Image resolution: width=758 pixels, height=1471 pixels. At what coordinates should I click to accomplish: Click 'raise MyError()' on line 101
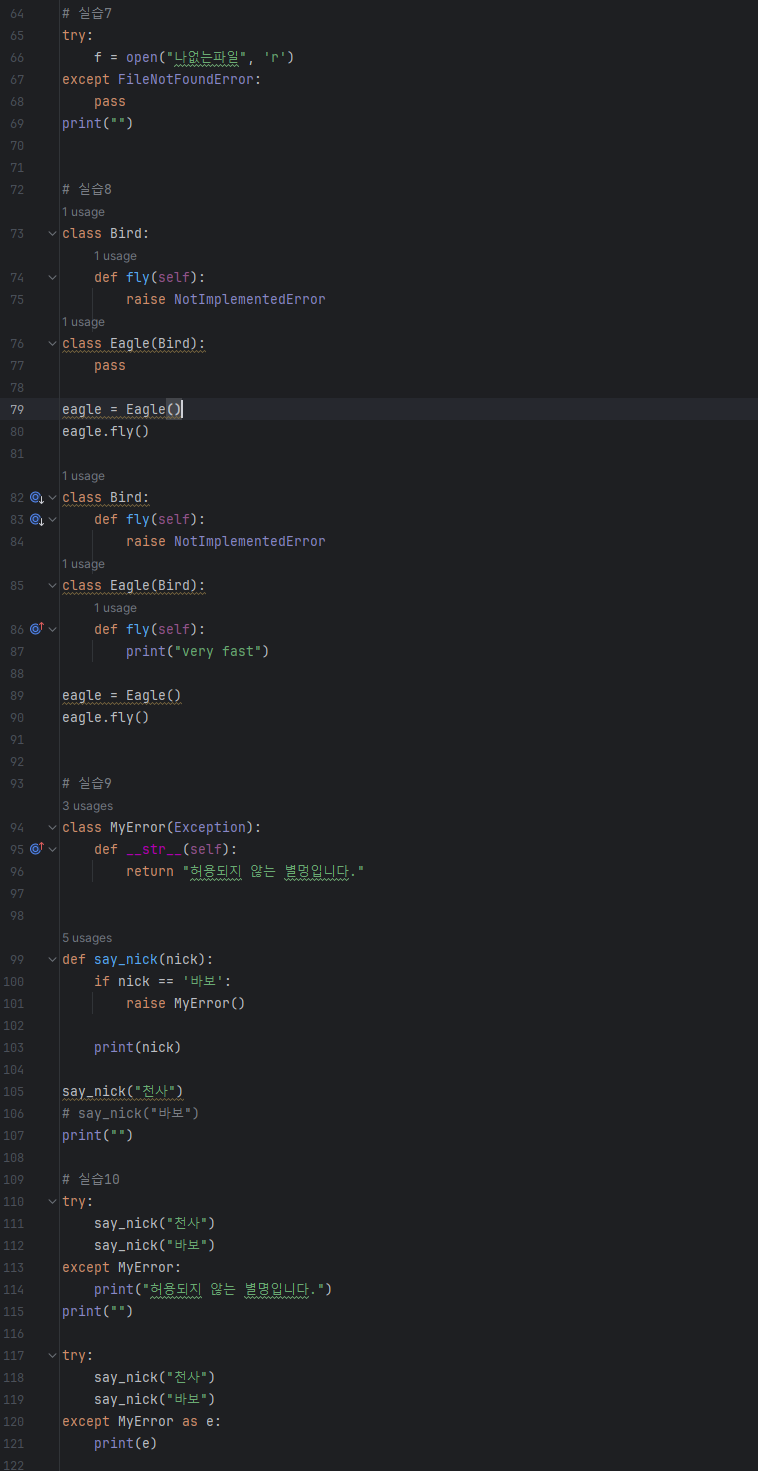click(185, 1003)
